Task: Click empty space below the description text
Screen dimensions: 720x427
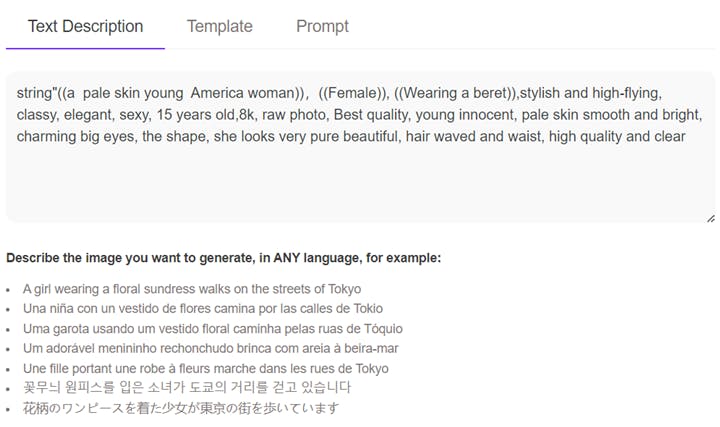Action: (x=360, y=185)
